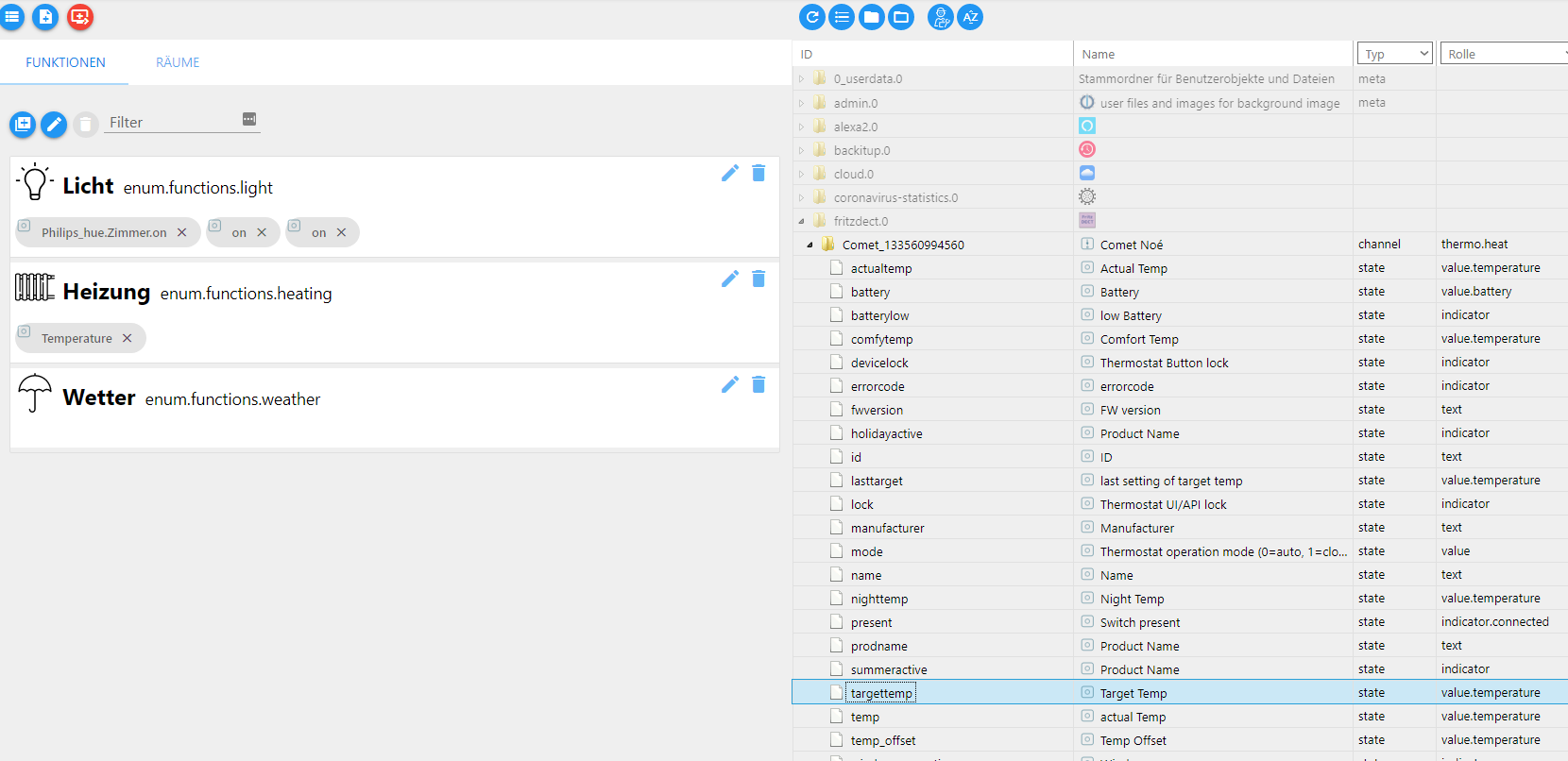Screen dimensions: 1568x761
Task: Open the Typ filter dropdown
Action: click(x=1395, y=54)
